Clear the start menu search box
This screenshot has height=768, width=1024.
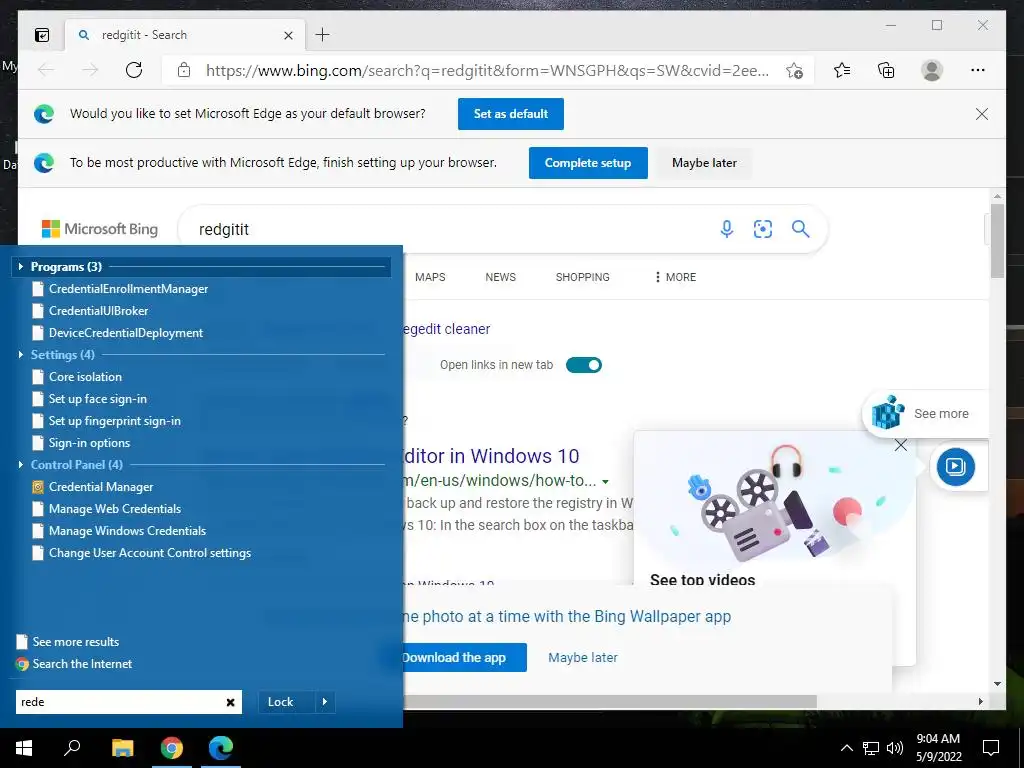[x=231, y=702]
